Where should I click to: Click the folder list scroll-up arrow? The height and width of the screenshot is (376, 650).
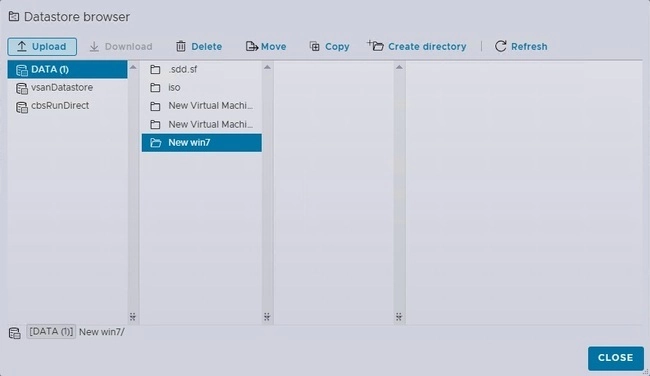point(267,67)
